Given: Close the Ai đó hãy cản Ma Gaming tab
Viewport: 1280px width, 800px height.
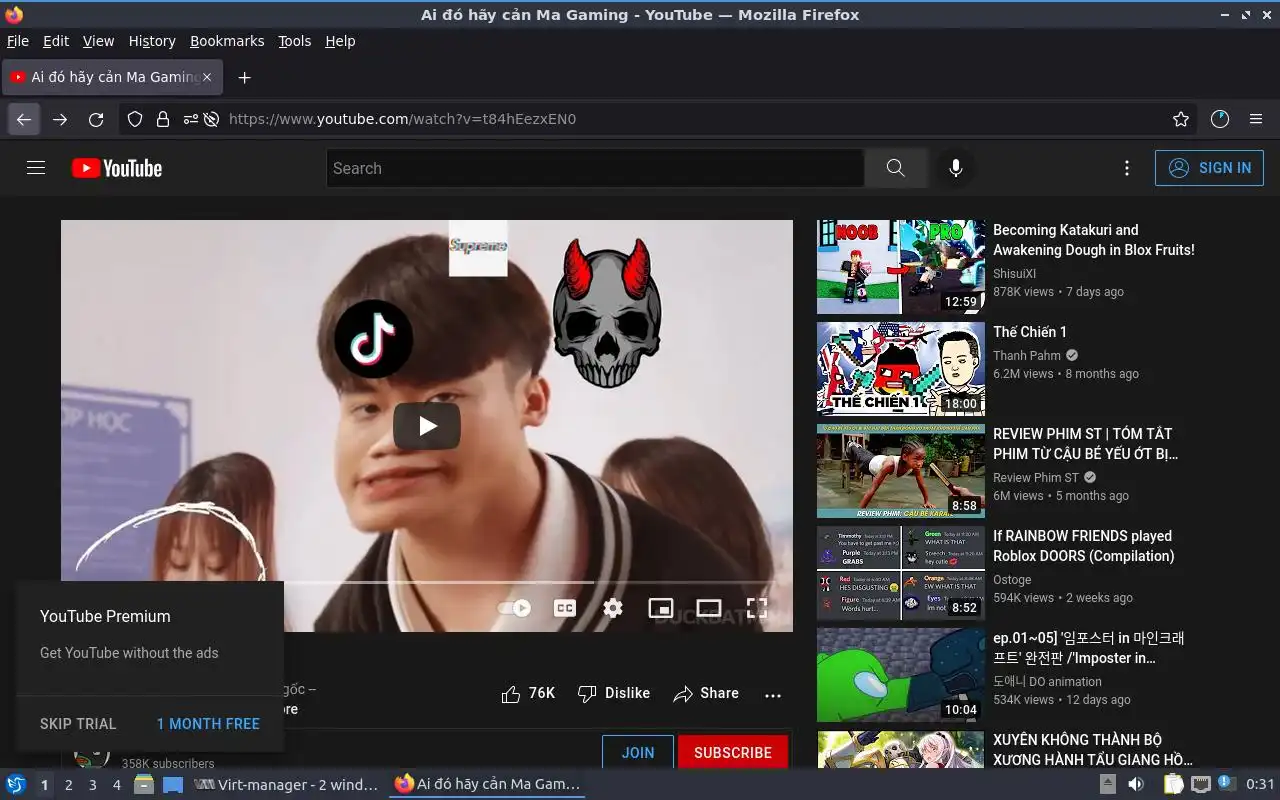Looking at the screenshot, I should pyautogui.click(x=207, y=77).
